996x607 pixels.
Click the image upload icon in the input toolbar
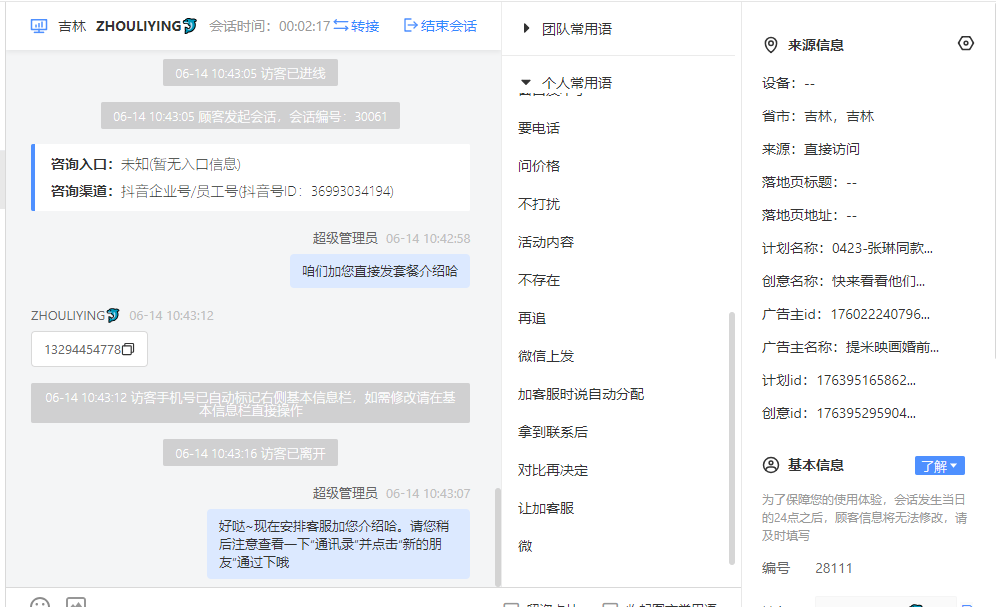click(76, 603)
